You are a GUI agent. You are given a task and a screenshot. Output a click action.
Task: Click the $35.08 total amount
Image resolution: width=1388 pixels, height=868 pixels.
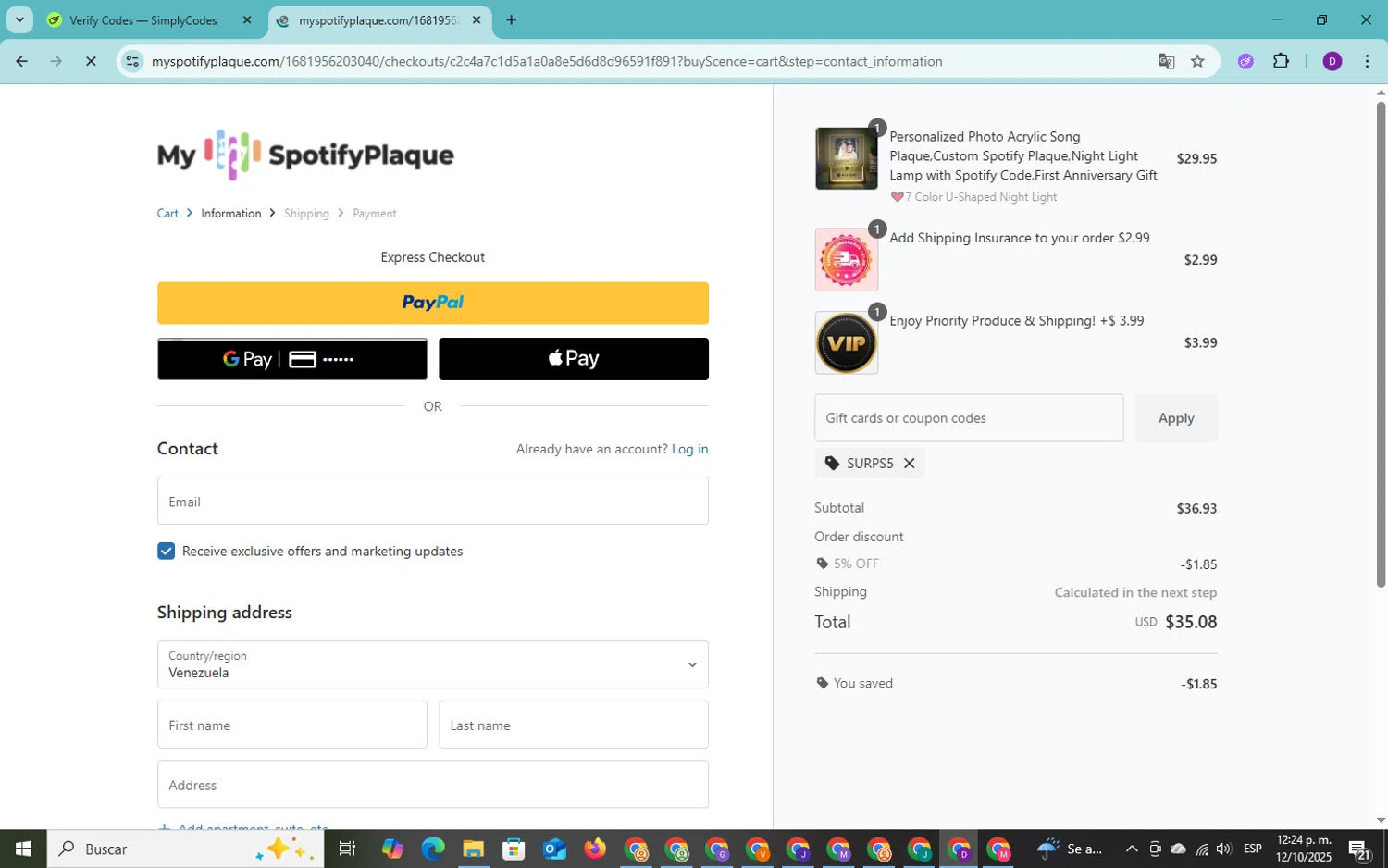pyautogui.click(x=1191, y=622)
